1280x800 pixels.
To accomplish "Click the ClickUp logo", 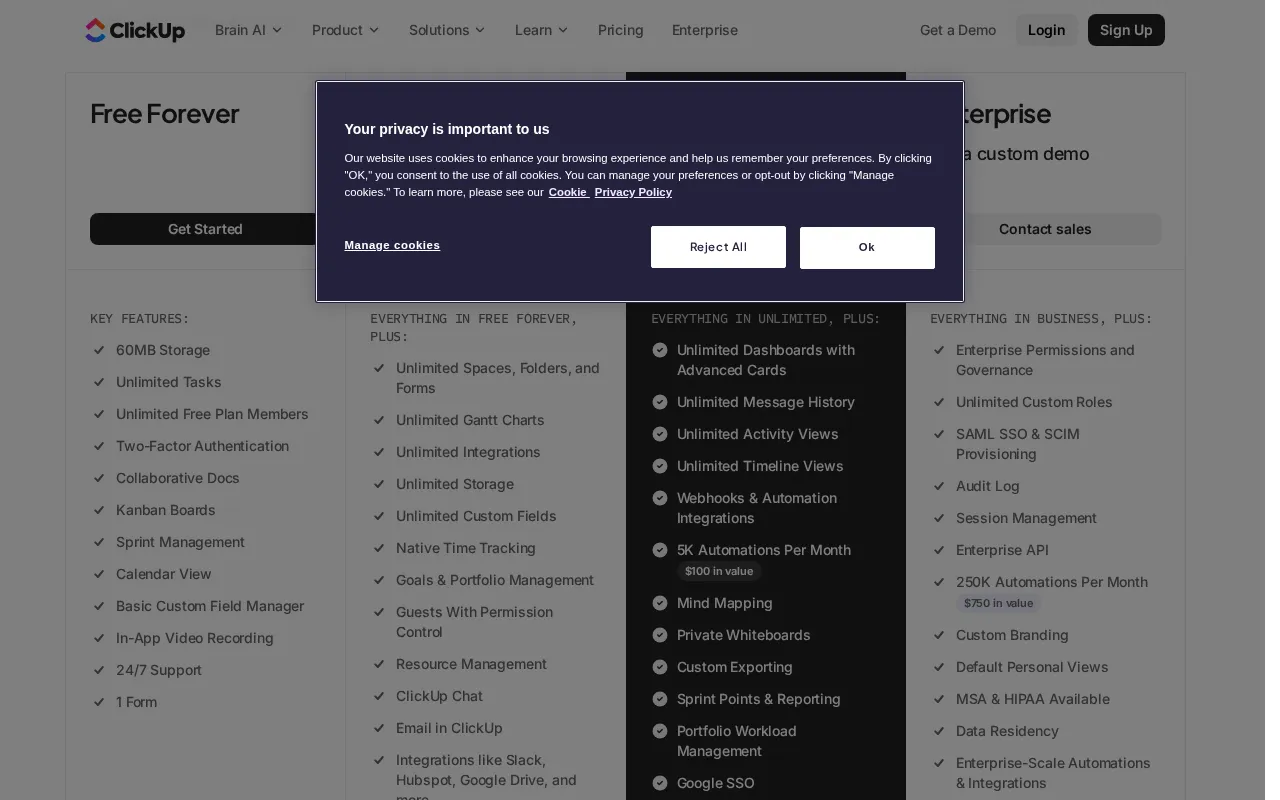I will 135,30.
